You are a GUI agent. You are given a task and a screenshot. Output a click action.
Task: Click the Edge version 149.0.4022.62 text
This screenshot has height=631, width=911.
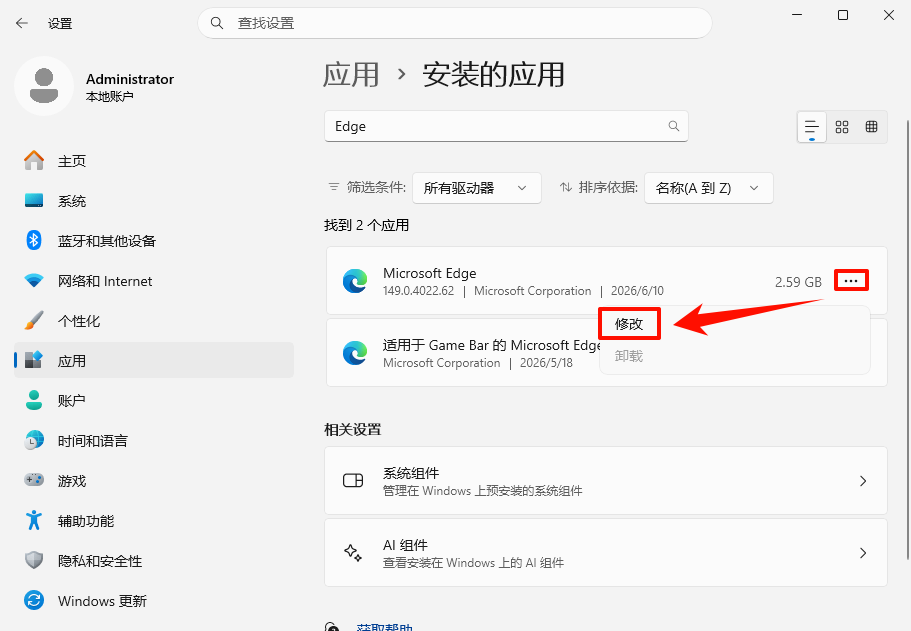point(418,291)
